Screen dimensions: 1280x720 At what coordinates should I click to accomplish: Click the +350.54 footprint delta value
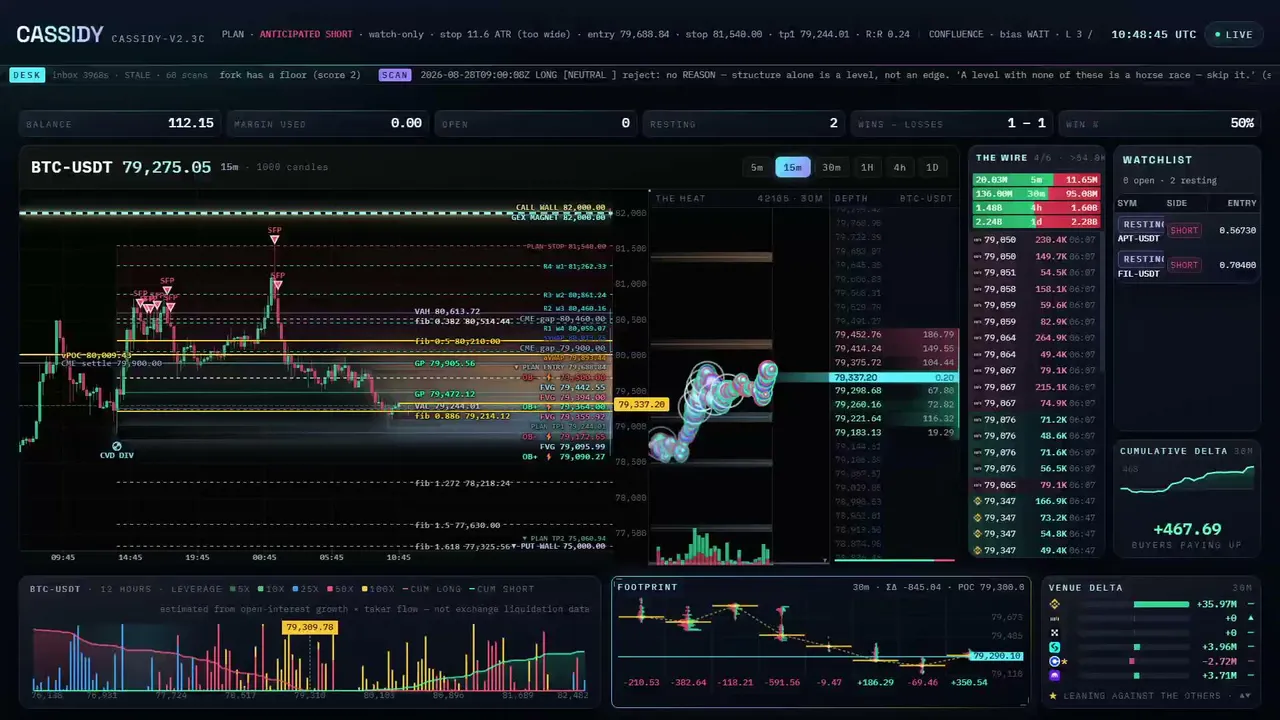(967, 682)
